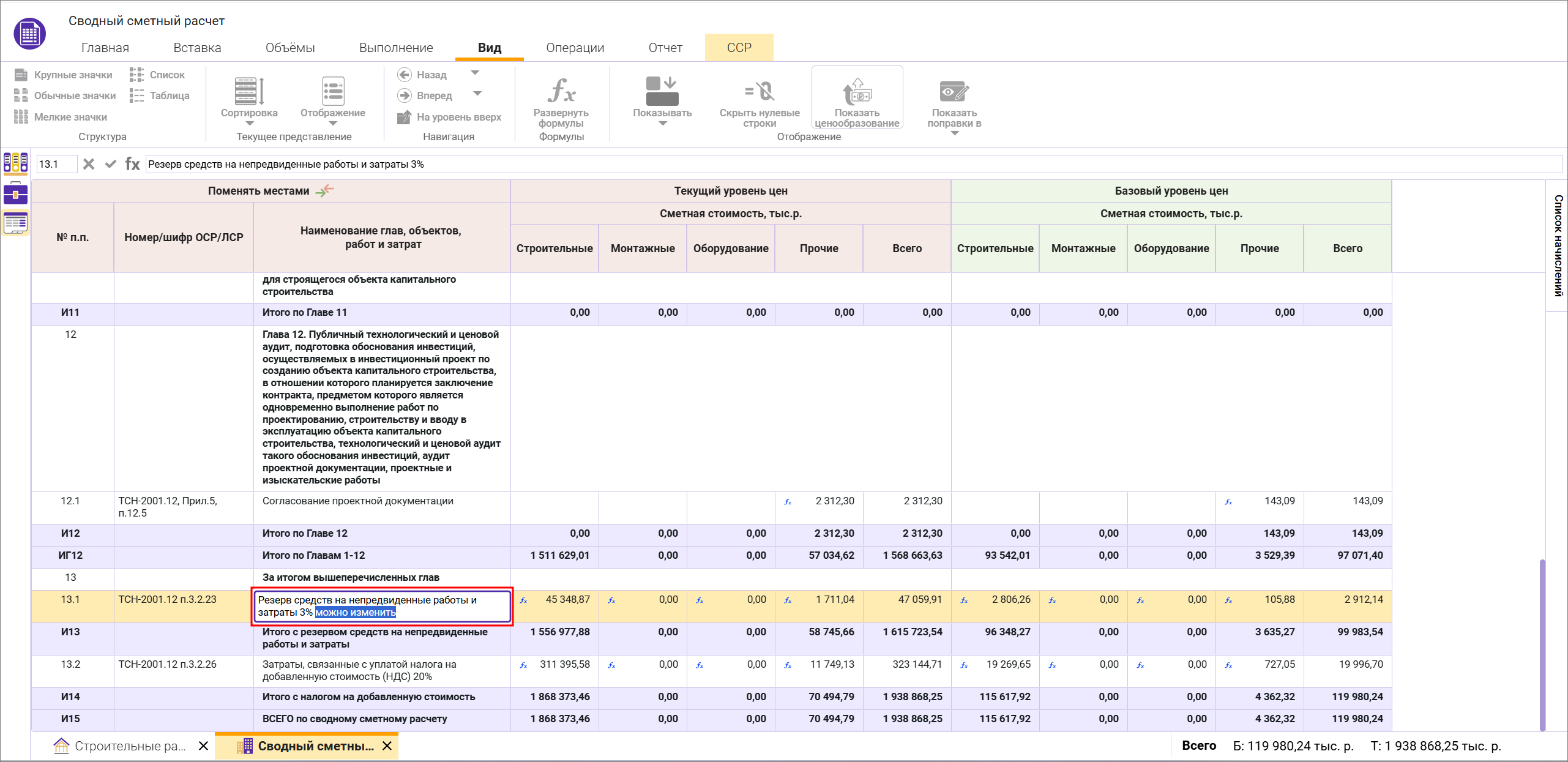Click Hide zero rows (Скрыть нулевые строки)
Screen dimensions: 1568x762
pyautogui.click(x=759, y=92)
